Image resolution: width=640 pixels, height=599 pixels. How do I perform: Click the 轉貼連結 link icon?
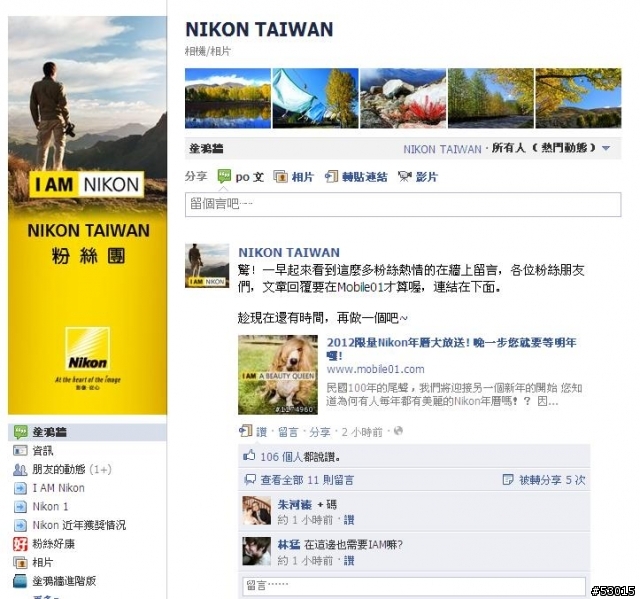[331, 177]
